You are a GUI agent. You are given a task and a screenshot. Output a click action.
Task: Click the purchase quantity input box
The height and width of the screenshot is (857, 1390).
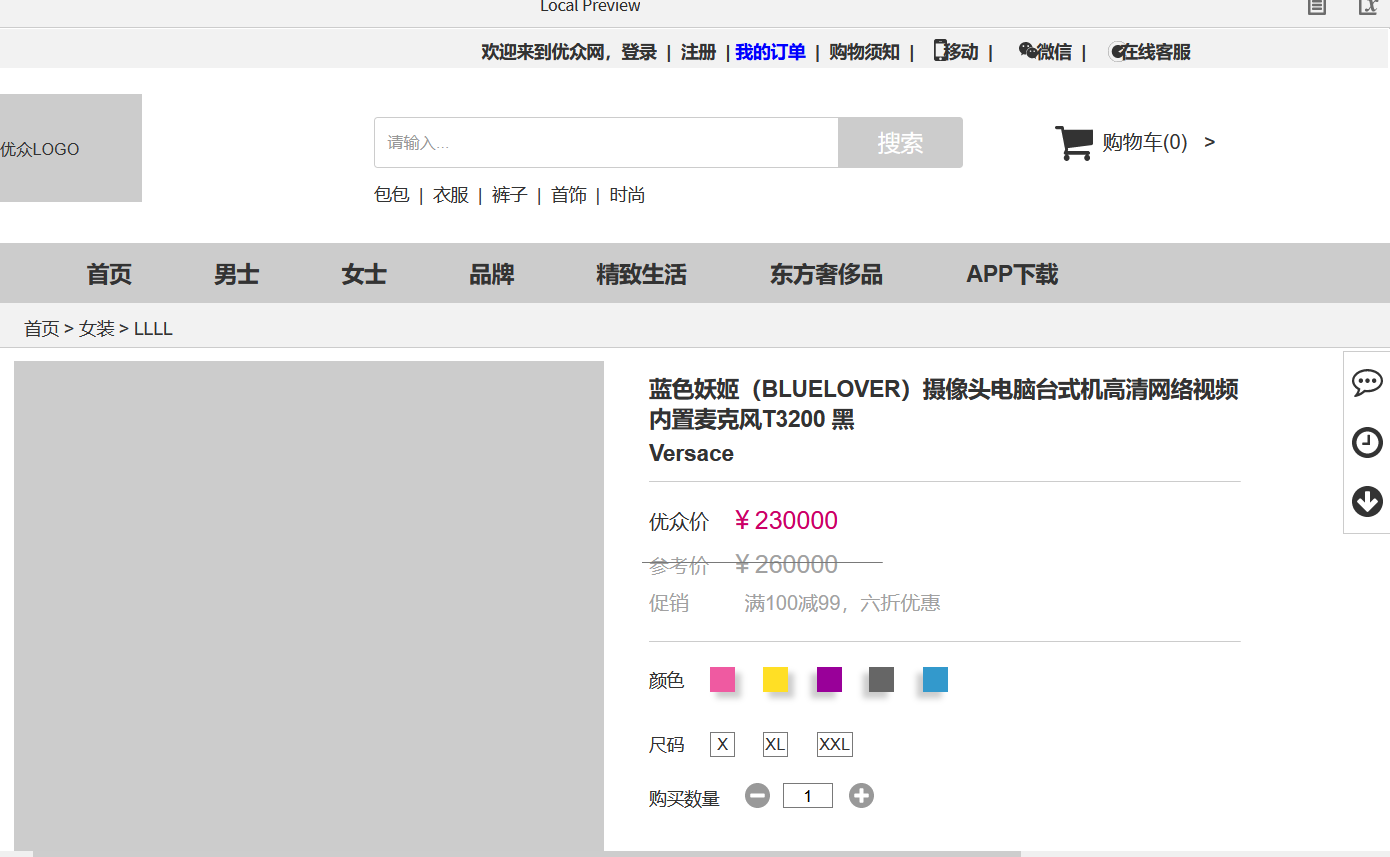pyautogui.click(x=808, y=796)
